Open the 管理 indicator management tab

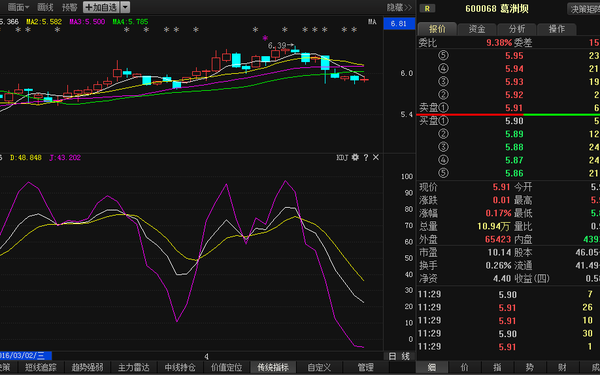pyautogui.click(x=365, y=367)
